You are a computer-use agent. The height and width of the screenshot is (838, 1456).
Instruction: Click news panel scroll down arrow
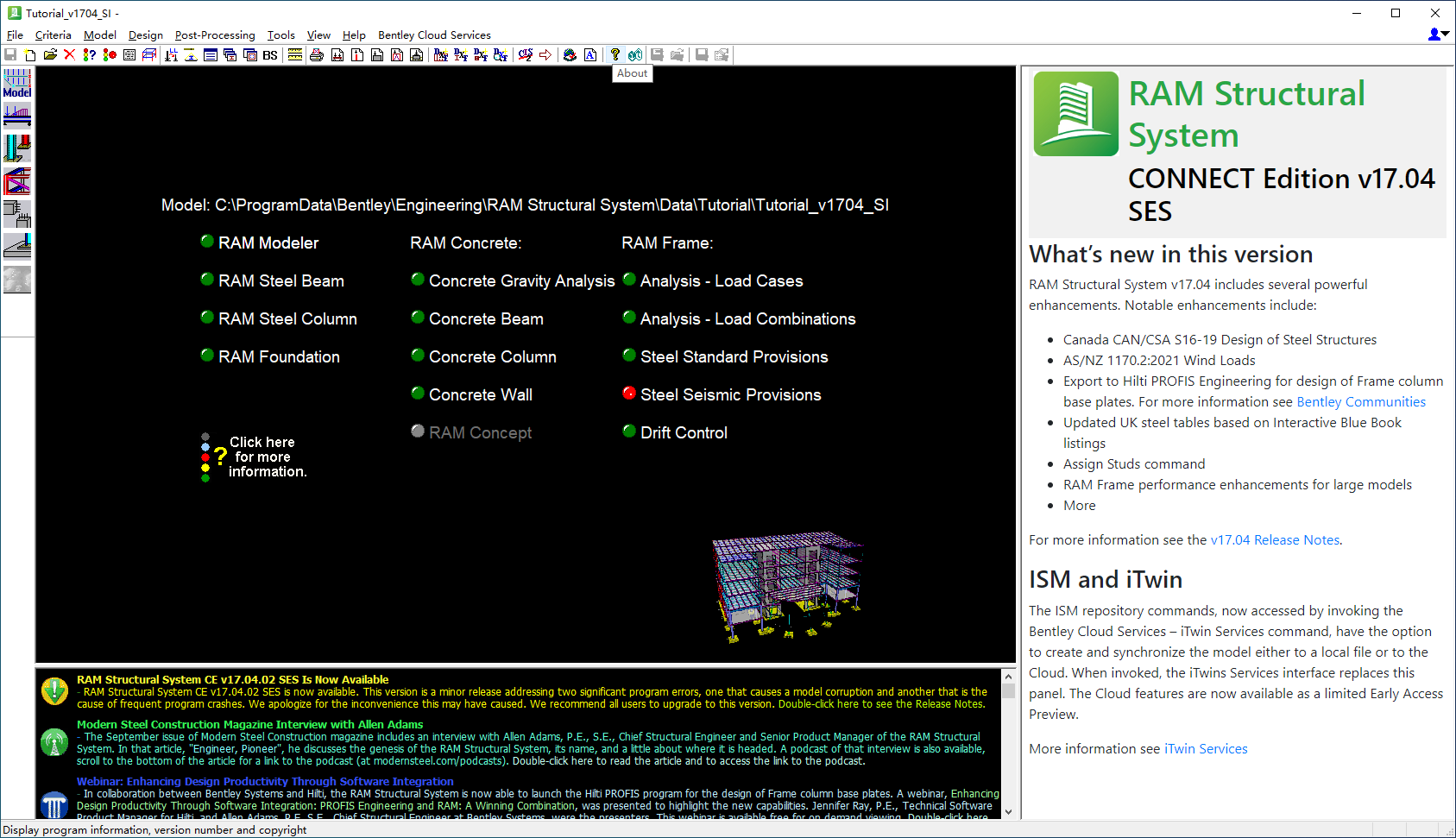pyautogui.click(x=1008, y=811)
